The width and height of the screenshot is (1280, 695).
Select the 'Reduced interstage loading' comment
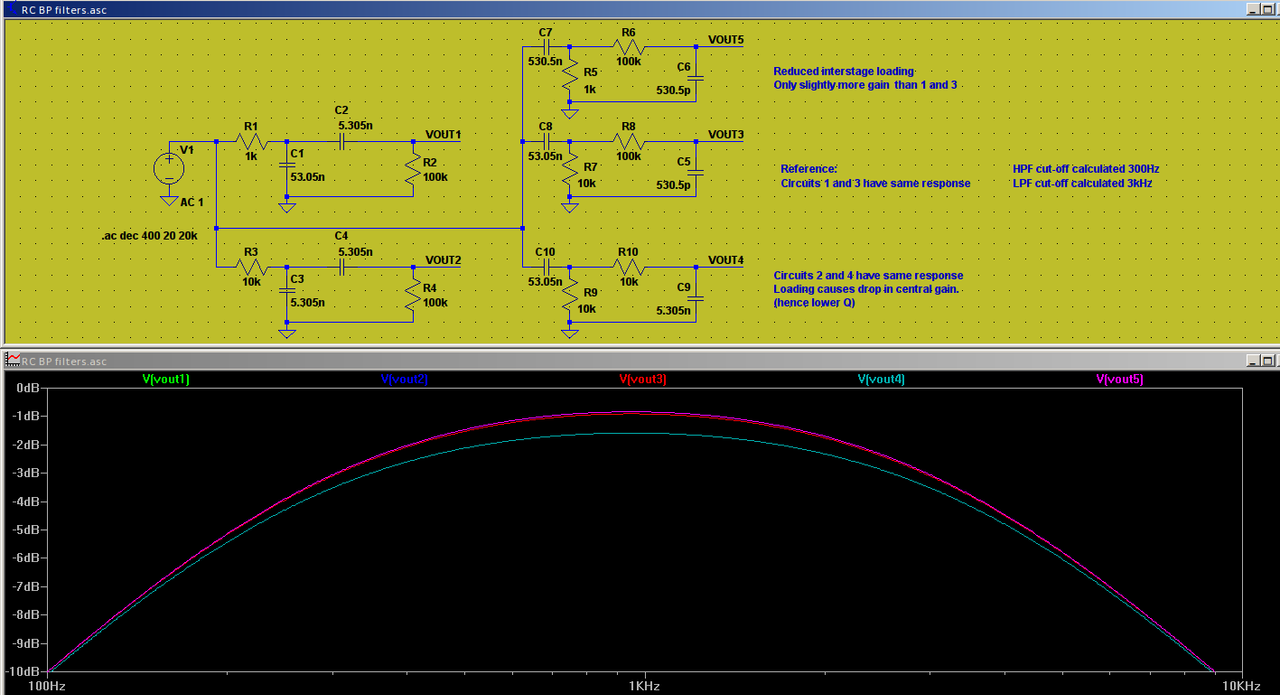click(843, 72)
